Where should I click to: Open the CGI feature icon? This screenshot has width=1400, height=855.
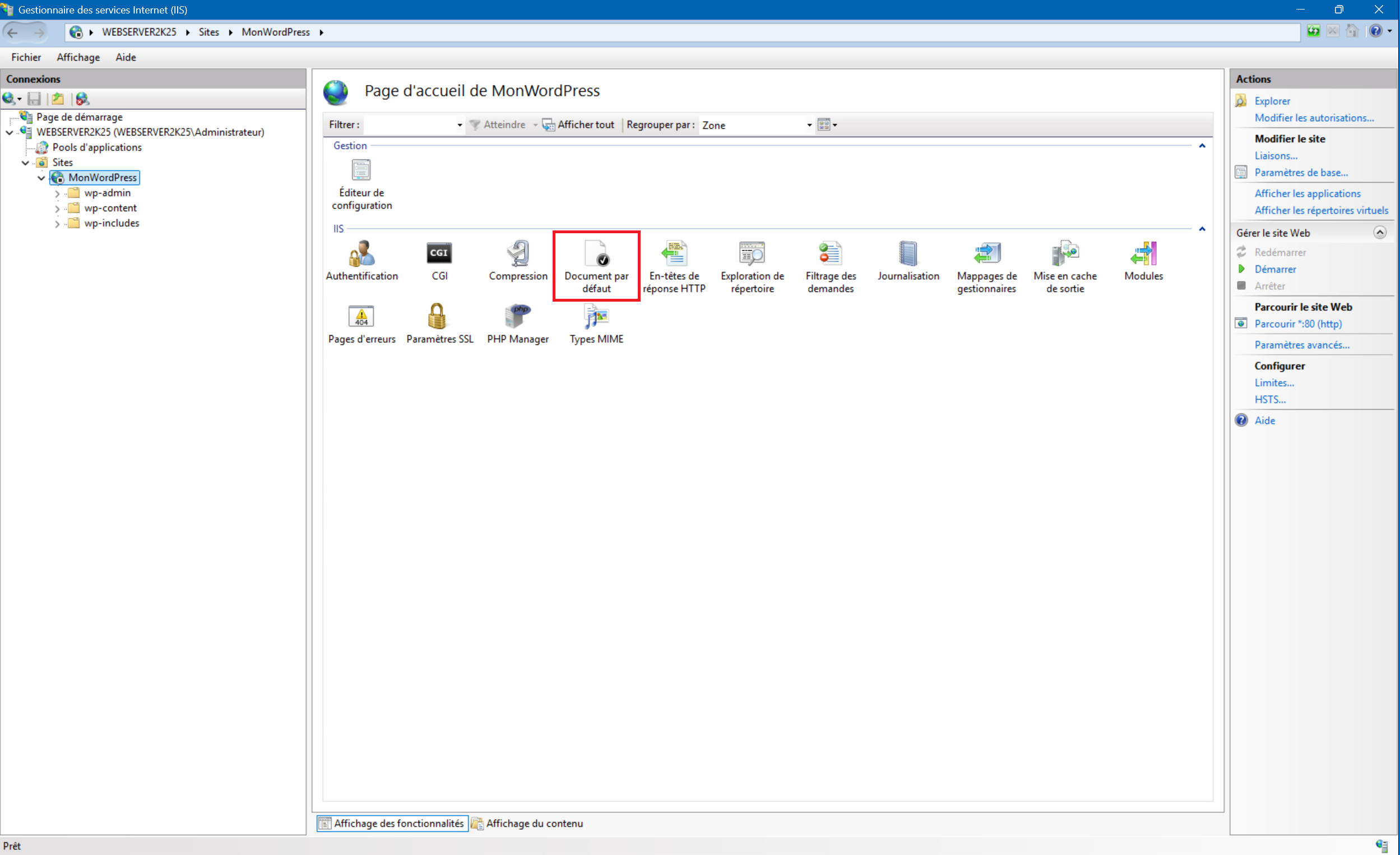coord(439,253)
